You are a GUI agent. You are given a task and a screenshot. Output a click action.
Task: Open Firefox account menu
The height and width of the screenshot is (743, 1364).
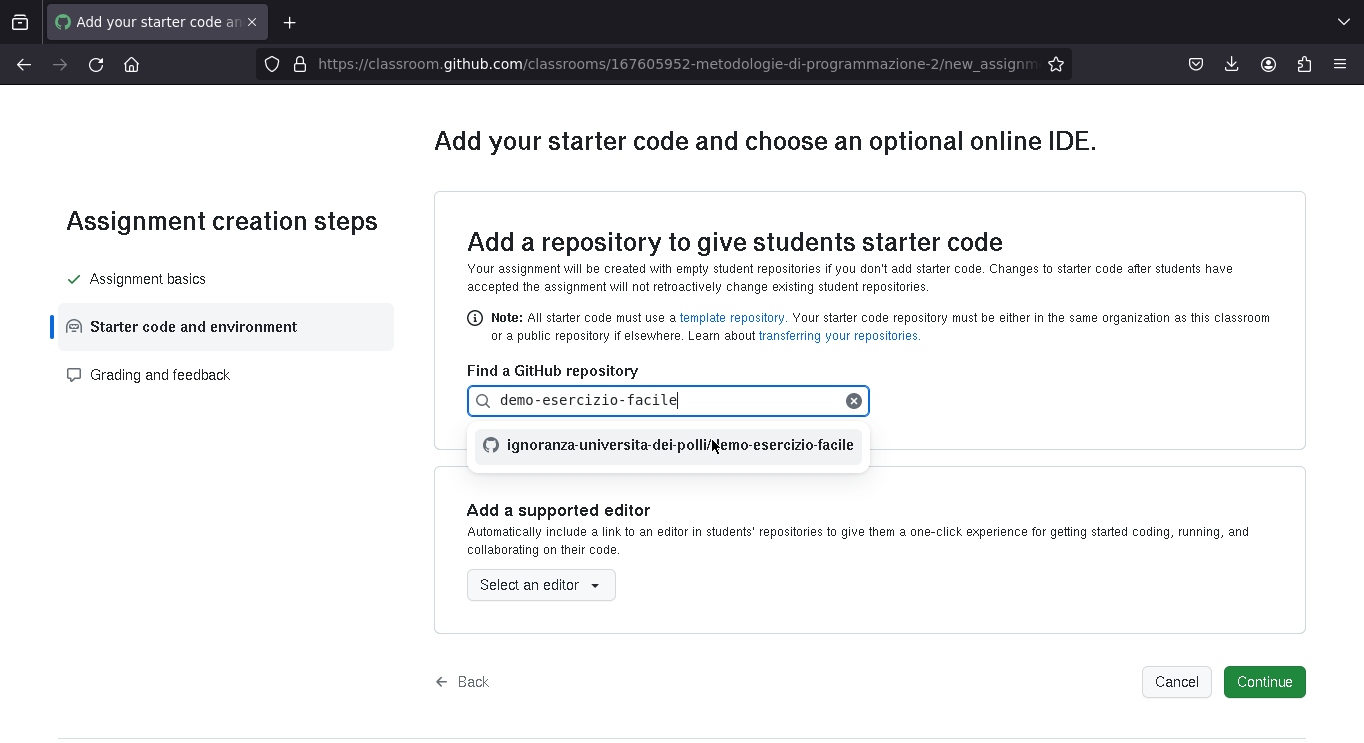coord(1268,64)
